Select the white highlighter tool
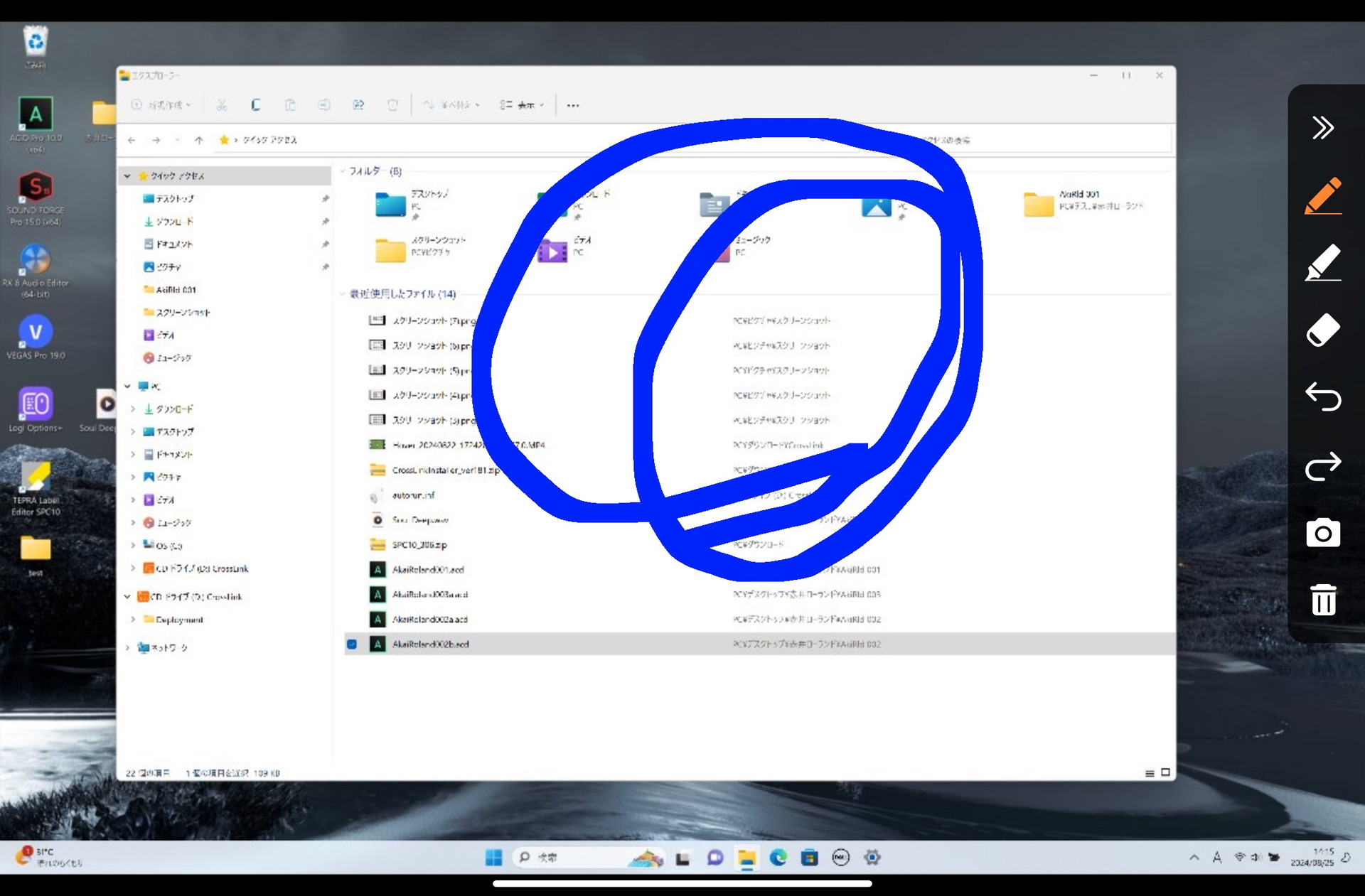 [1322, 263]
